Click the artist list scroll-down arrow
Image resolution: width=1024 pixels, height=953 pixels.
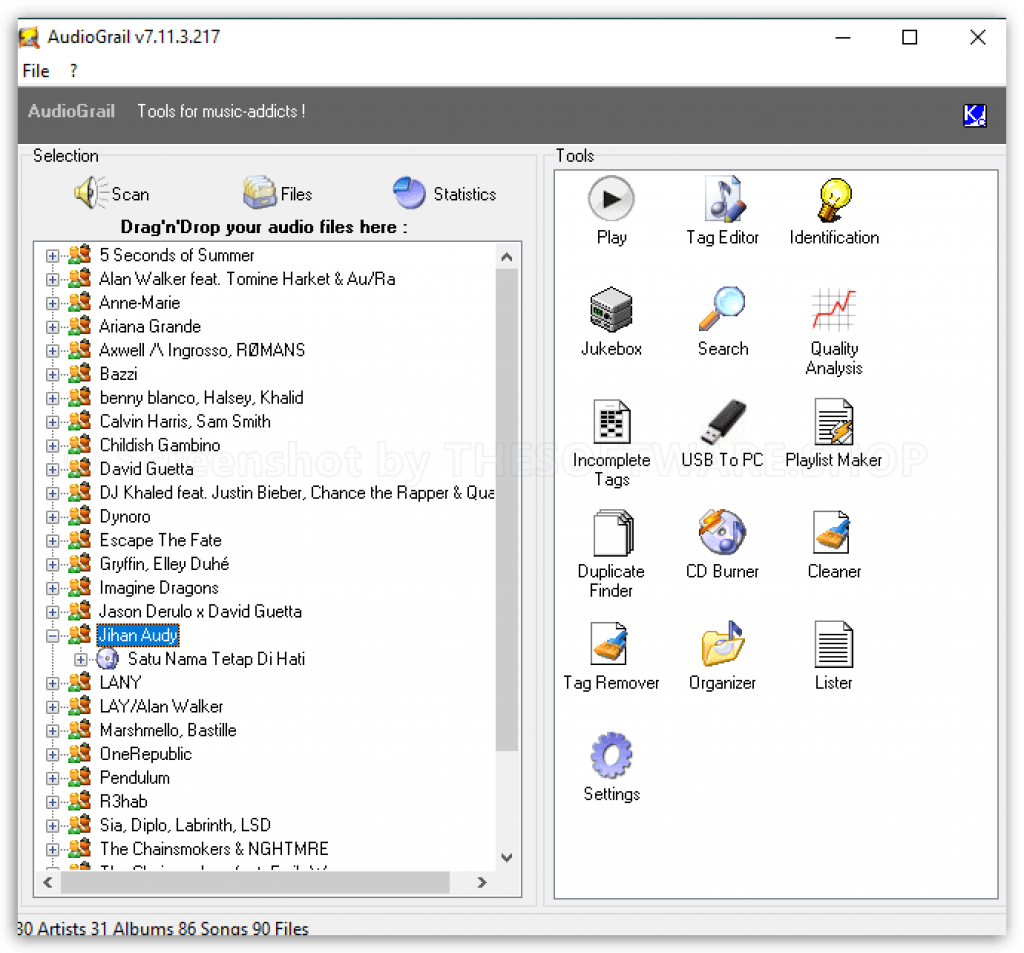(507, 858)
